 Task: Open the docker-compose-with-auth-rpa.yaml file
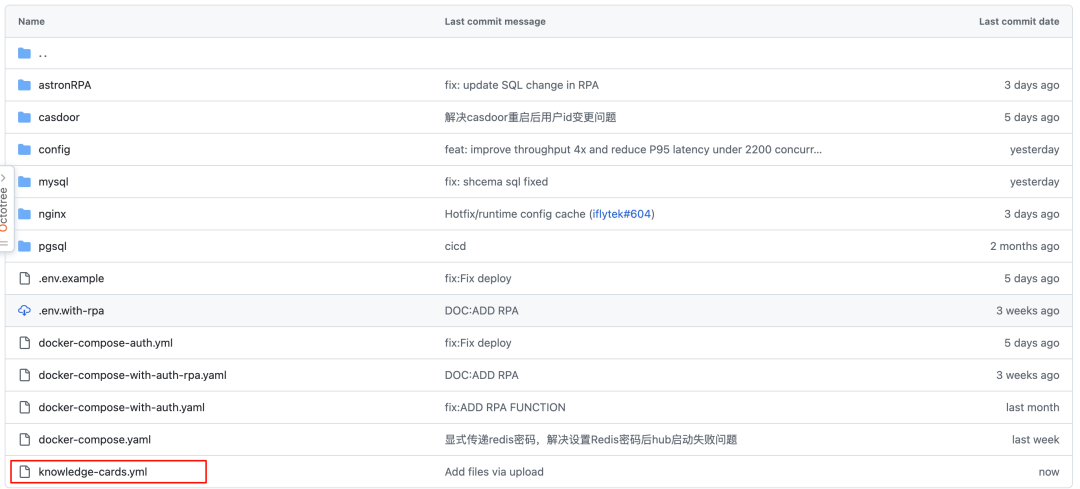(x=132, y=375)
